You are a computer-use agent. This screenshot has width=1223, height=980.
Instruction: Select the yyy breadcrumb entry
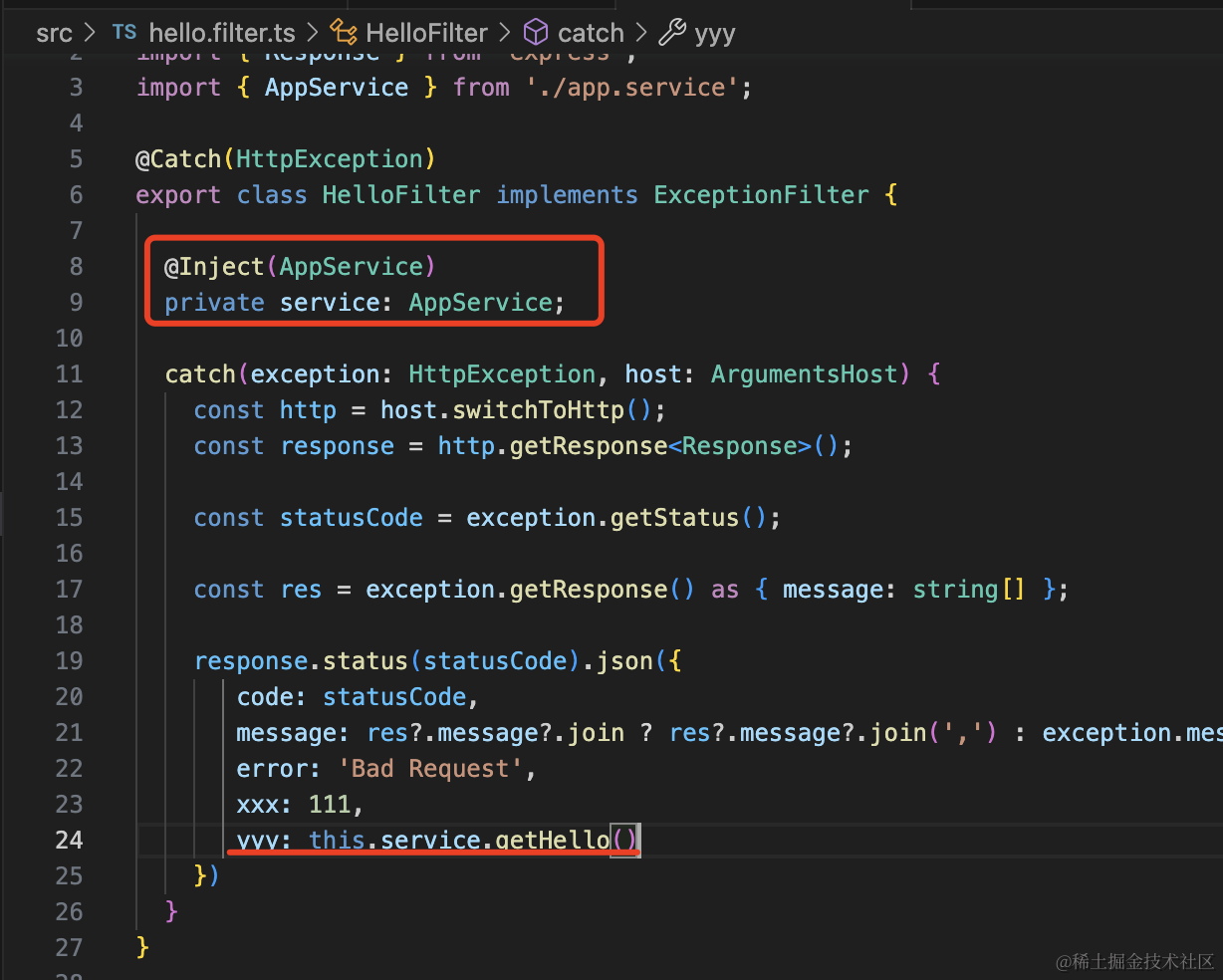pyautogui.click(x=715, y=34)
